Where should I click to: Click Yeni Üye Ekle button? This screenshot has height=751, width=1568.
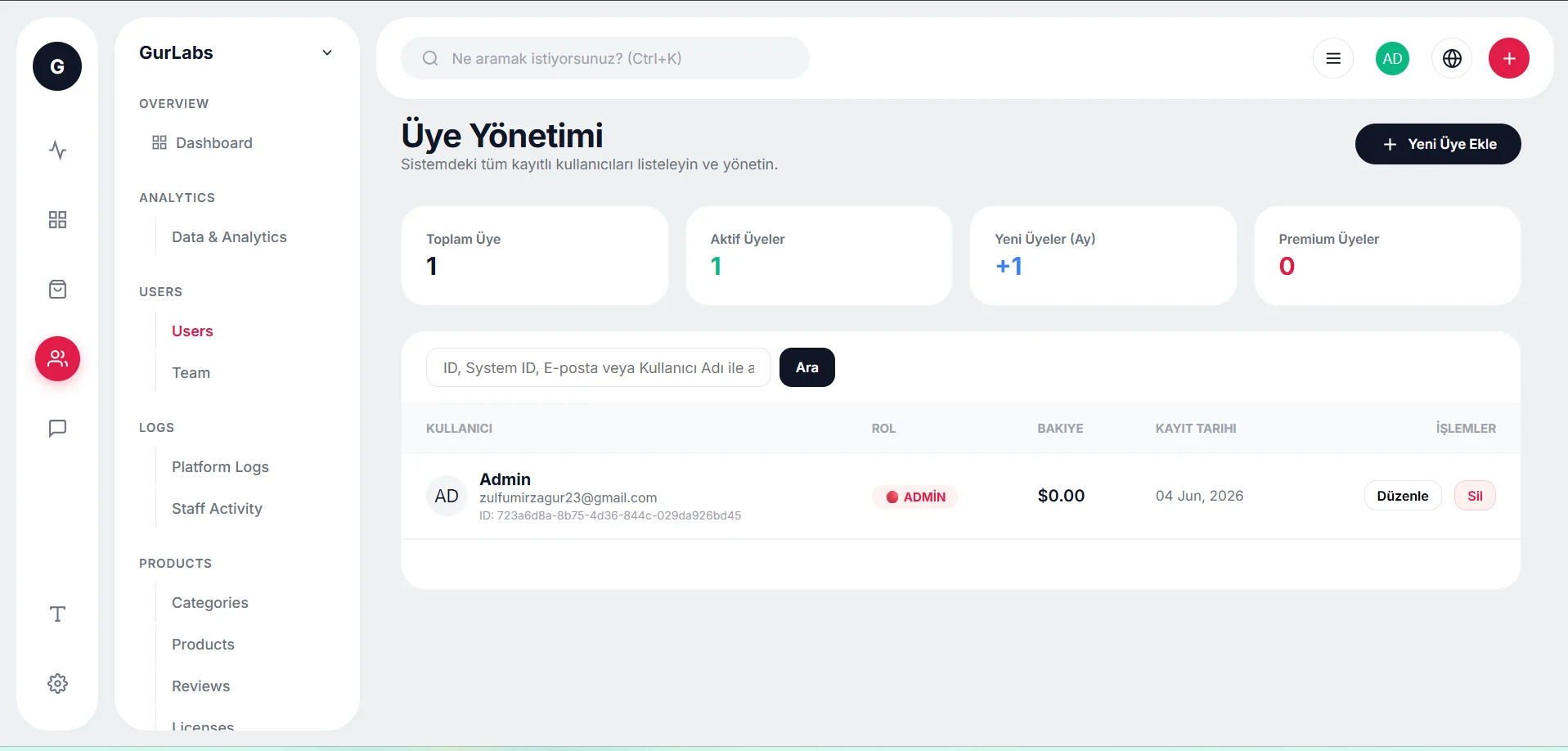1438,144
